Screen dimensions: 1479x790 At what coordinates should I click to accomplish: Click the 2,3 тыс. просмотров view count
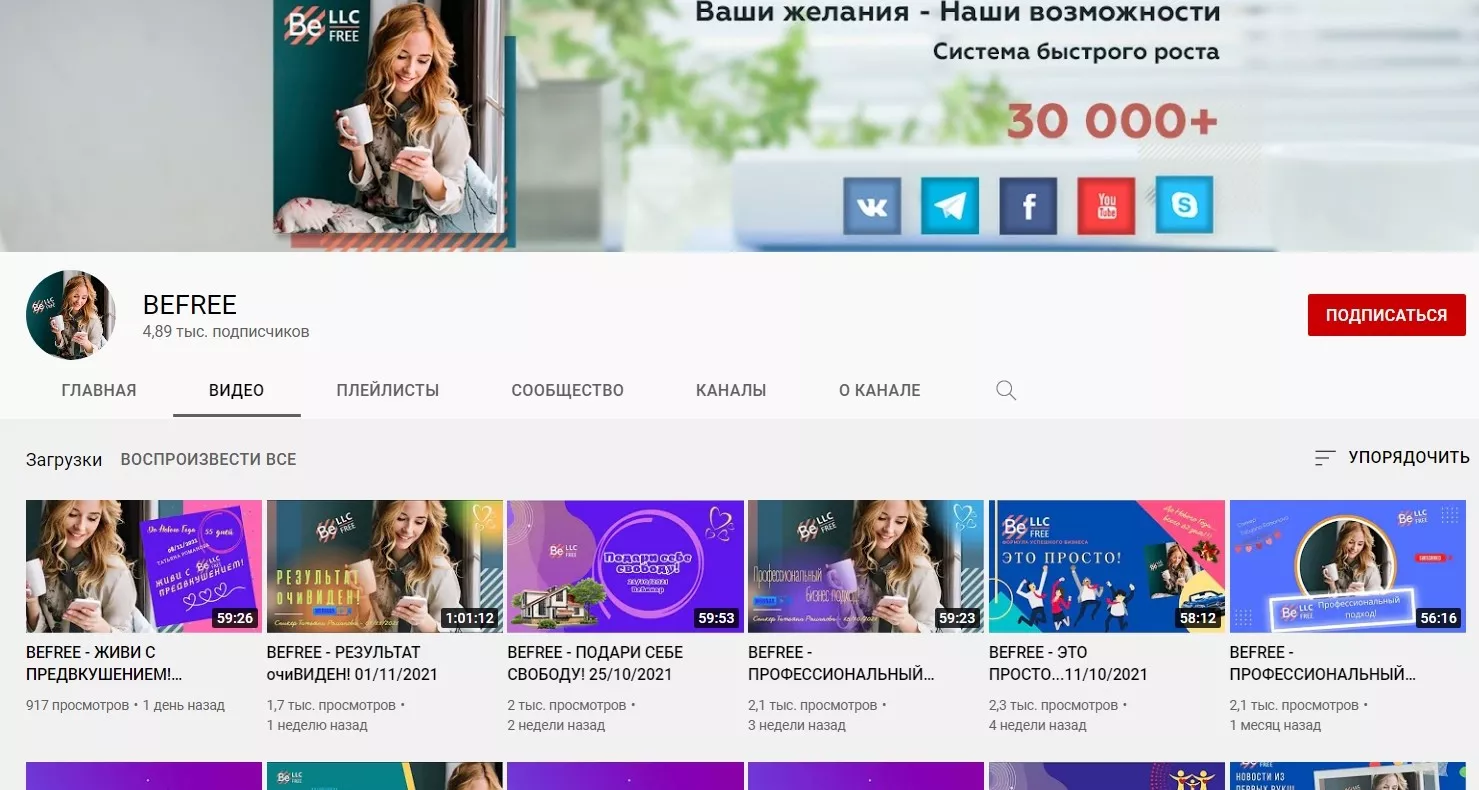point(1053,705)
